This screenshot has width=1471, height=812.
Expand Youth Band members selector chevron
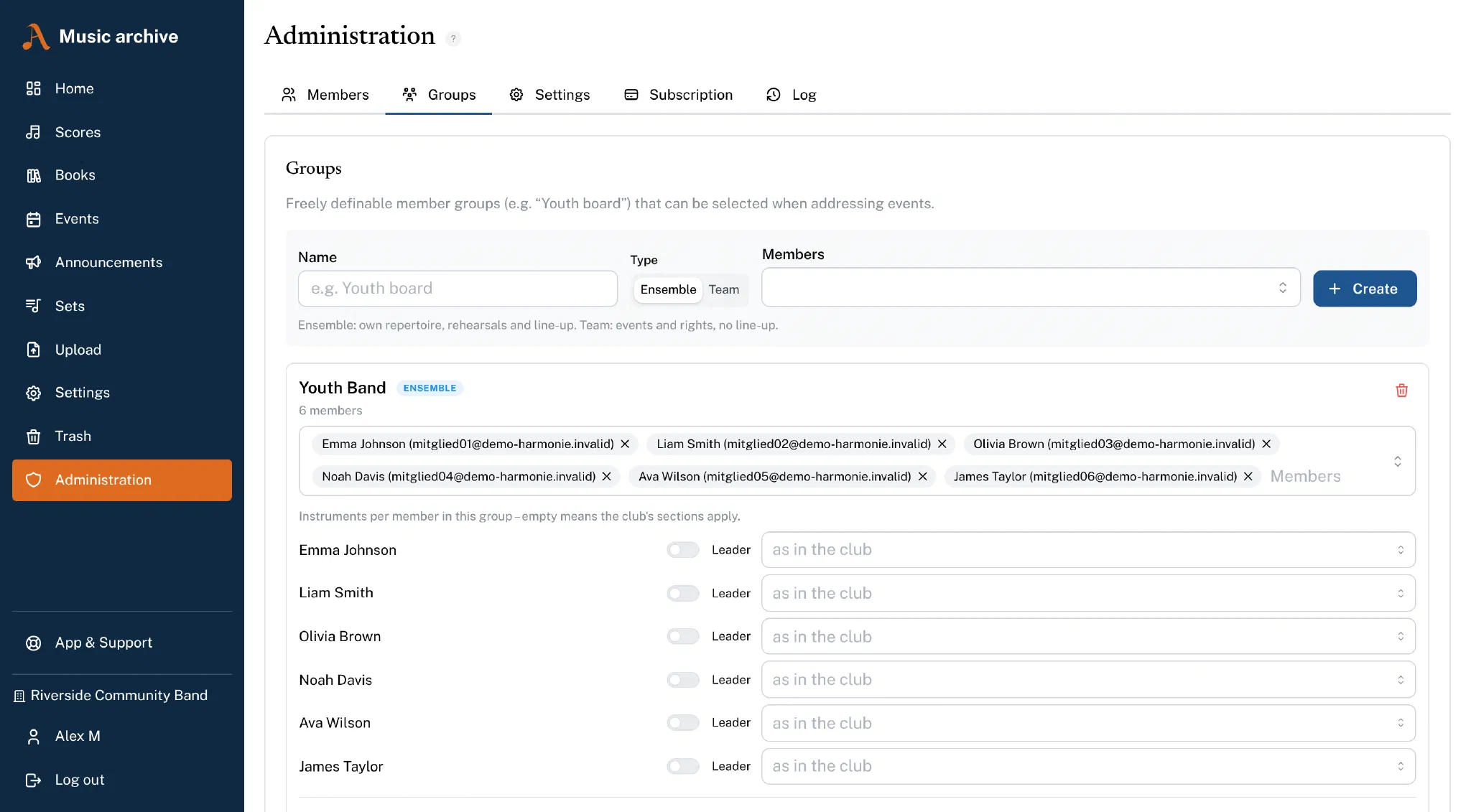(1398, 461)
